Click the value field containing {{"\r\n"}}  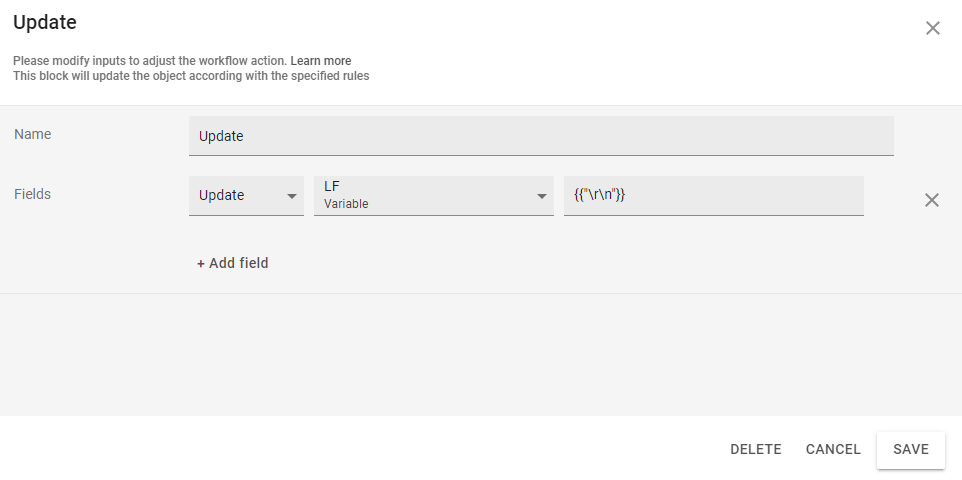pyautogui.click(x=712, y=196)
